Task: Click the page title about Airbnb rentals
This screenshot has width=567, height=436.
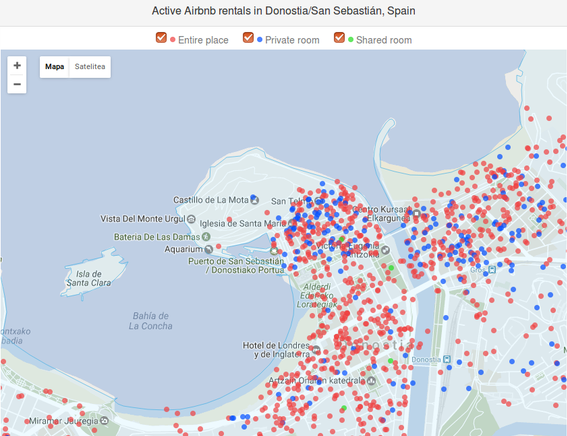Action: coord(284,11)
